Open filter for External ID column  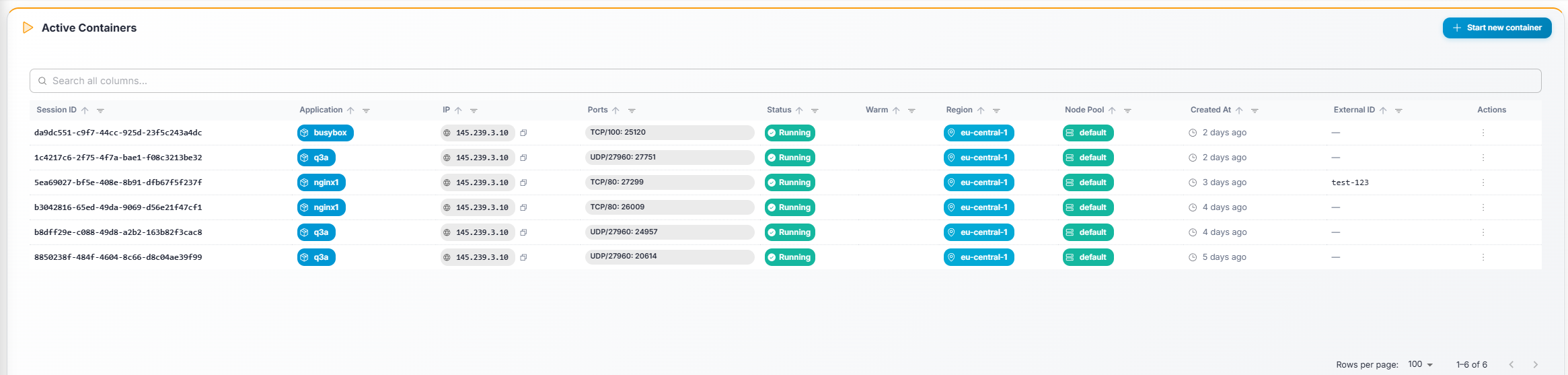[1398, 110]
